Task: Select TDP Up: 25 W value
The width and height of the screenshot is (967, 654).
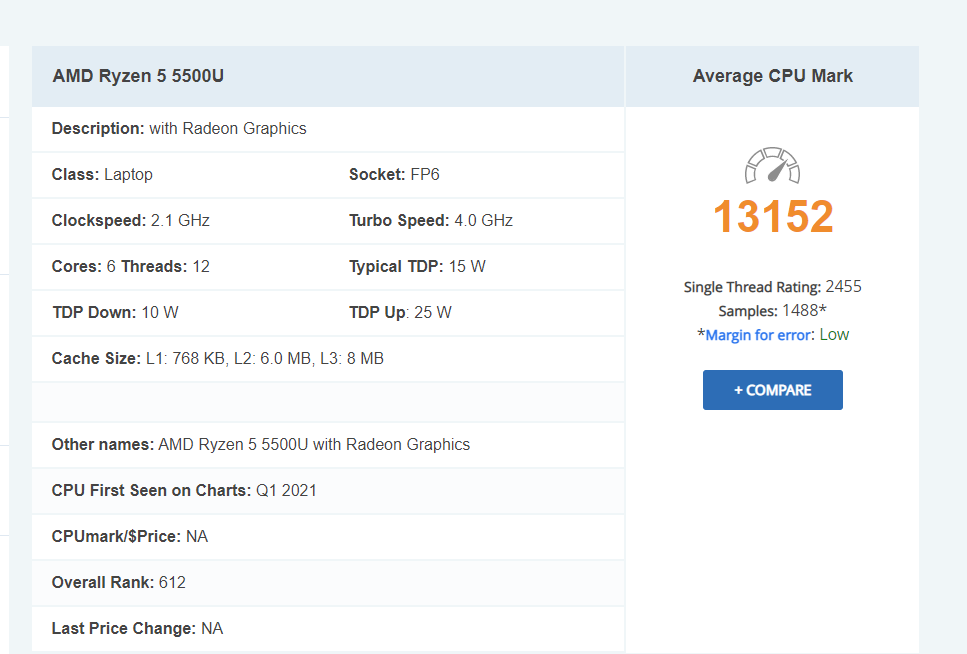Action: click(400, 312)
